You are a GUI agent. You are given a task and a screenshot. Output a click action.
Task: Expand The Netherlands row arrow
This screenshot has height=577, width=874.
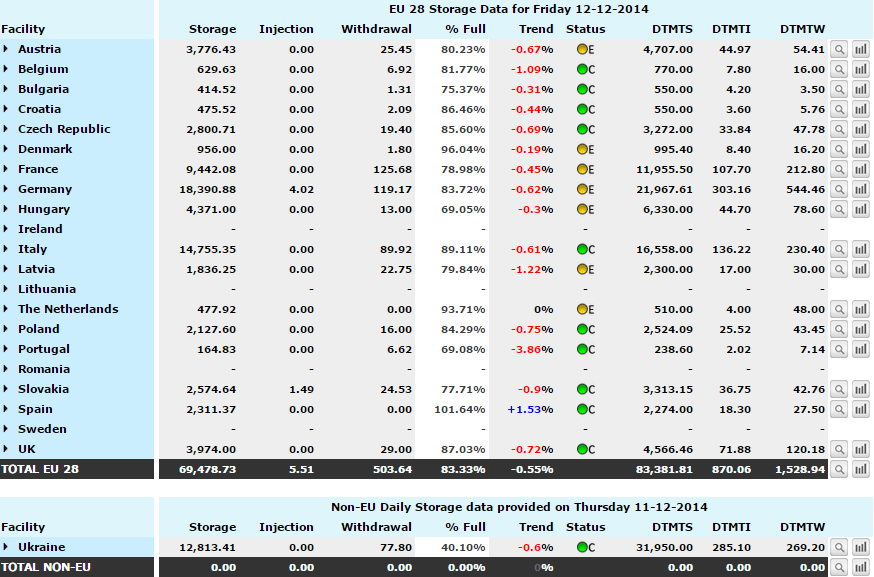coord(6,309)
